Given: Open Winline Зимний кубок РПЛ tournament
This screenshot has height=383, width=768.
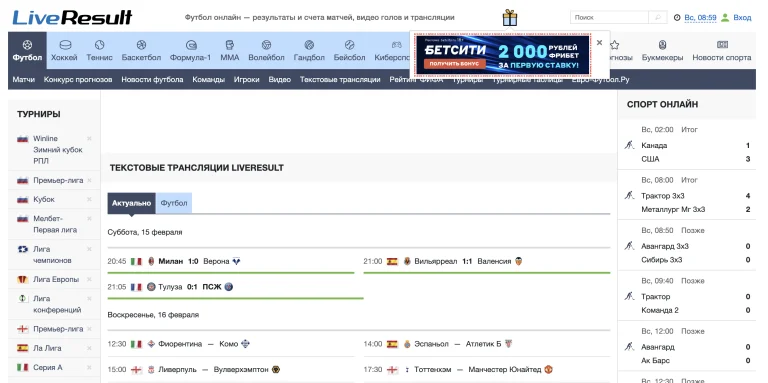Looking at the screenshot, I should (58, 150).
